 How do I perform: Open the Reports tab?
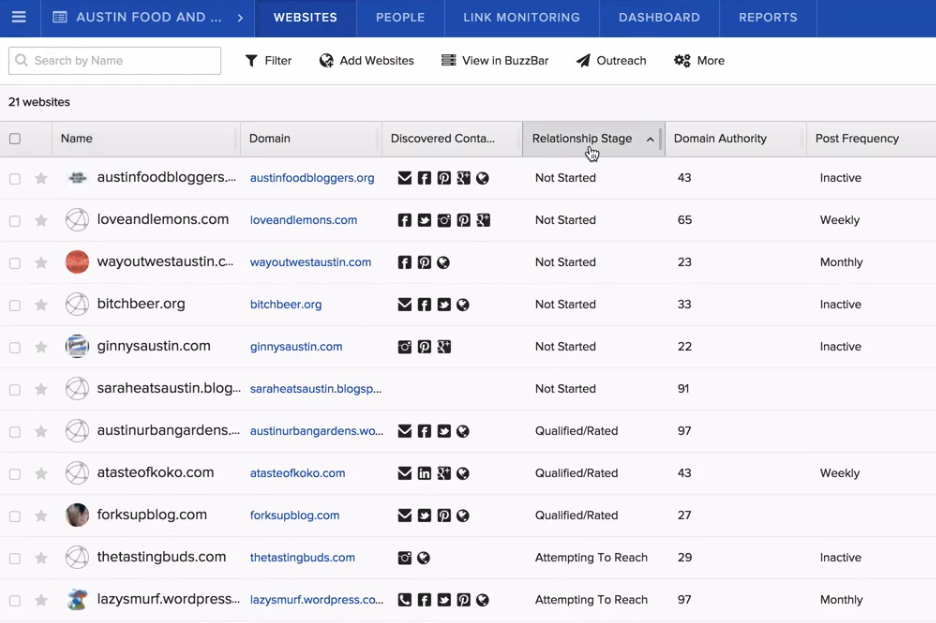pyautogui.click(x=768, y=18)
